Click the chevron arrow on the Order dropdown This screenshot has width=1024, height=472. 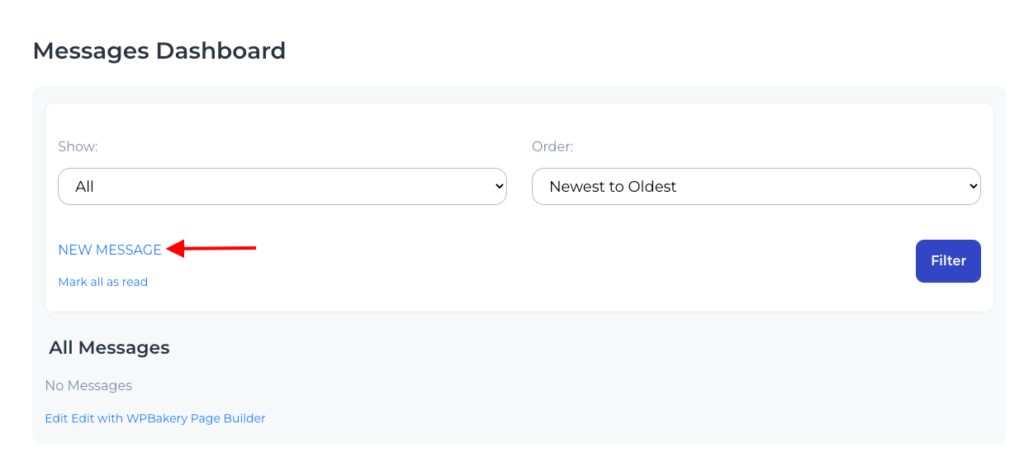(x=973, y=186)
